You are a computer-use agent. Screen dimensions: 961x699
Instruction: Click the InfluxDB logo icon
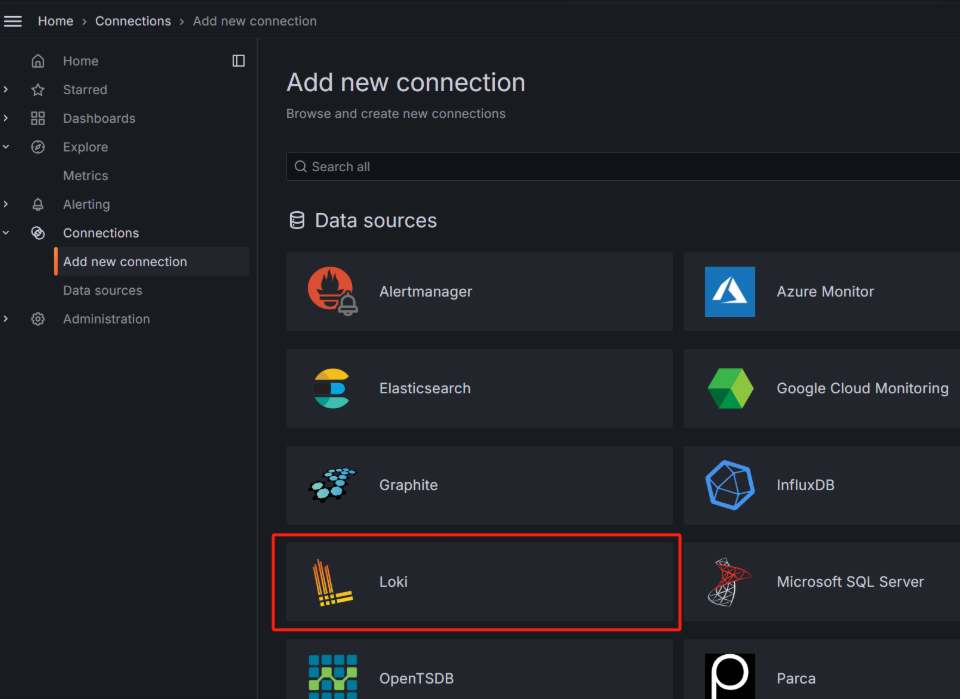pyautogui.click(x=729, y=485)
